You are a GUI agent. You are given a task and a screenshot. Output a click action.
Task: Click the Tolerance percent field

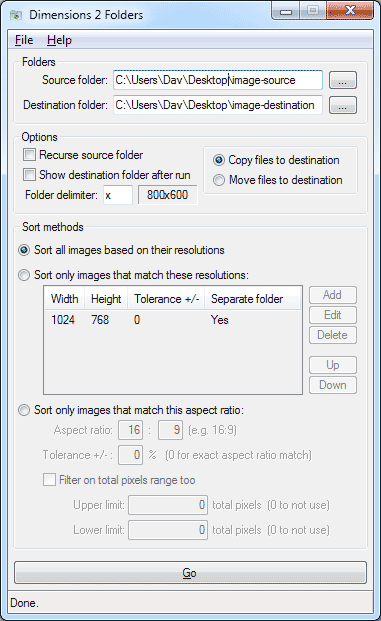(131, 455)
